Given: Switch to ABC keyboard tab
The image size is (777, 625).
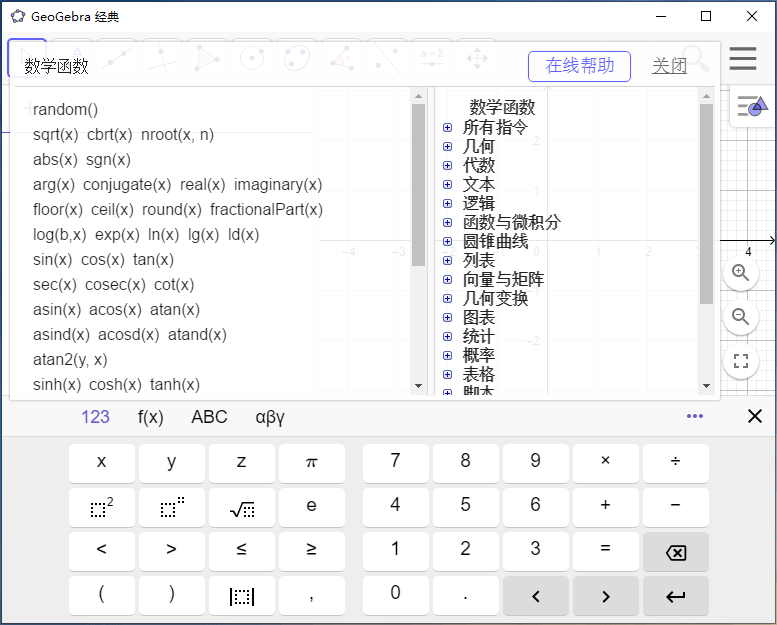Looking at the screenshot, I should coord(209,417).
